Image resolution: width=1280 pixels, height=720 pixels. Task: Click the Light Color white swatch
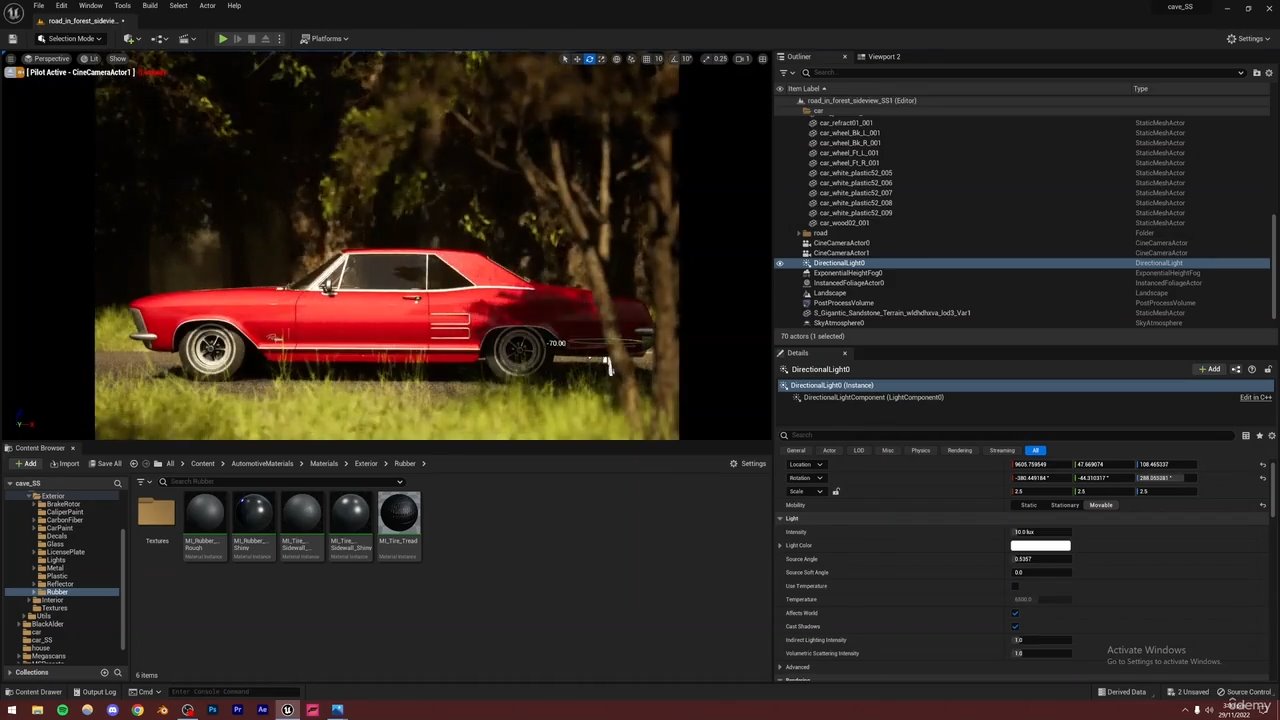[x=1040, y=546]
